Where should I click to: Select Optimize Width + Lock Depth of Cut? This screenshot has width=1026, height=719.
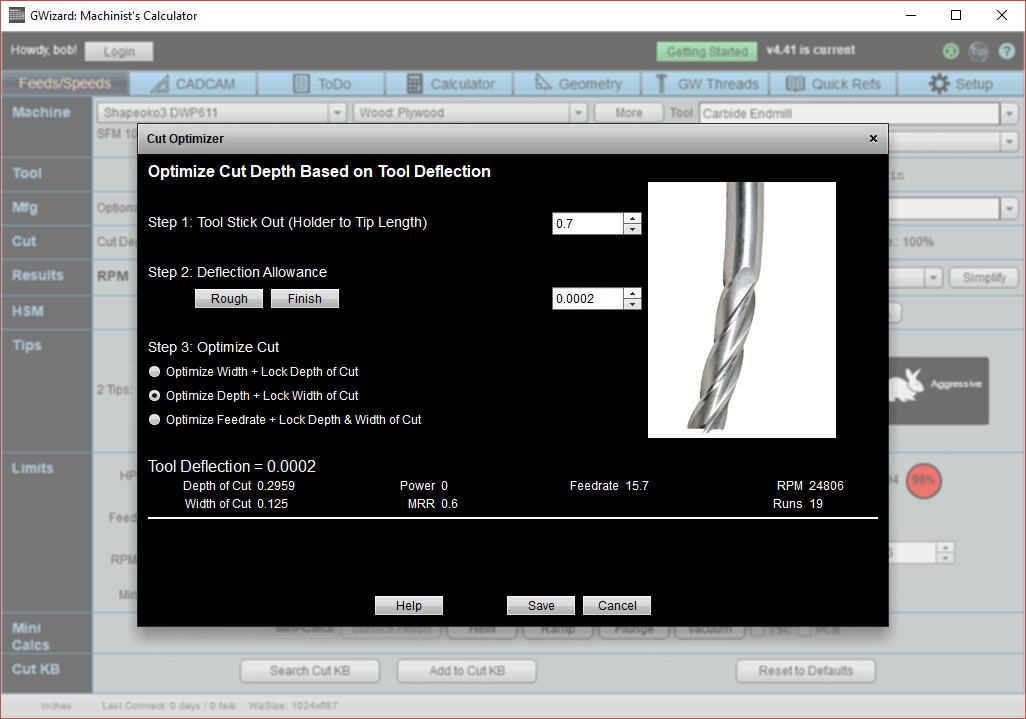point(154,371)
